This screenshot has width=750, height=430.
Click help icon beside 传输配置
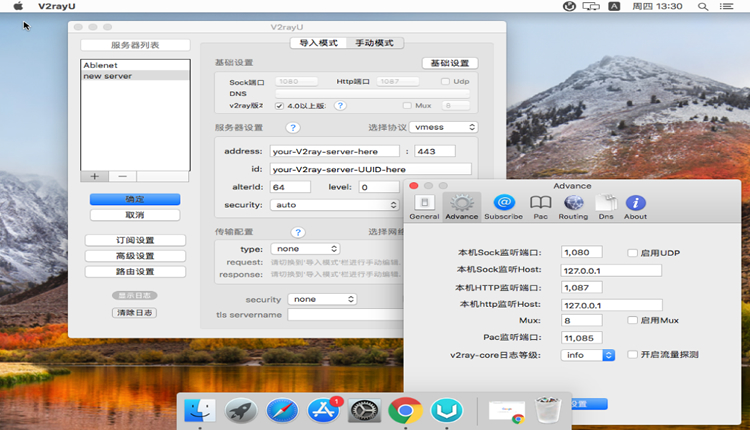pyautogui.click(x=298, y=232)
